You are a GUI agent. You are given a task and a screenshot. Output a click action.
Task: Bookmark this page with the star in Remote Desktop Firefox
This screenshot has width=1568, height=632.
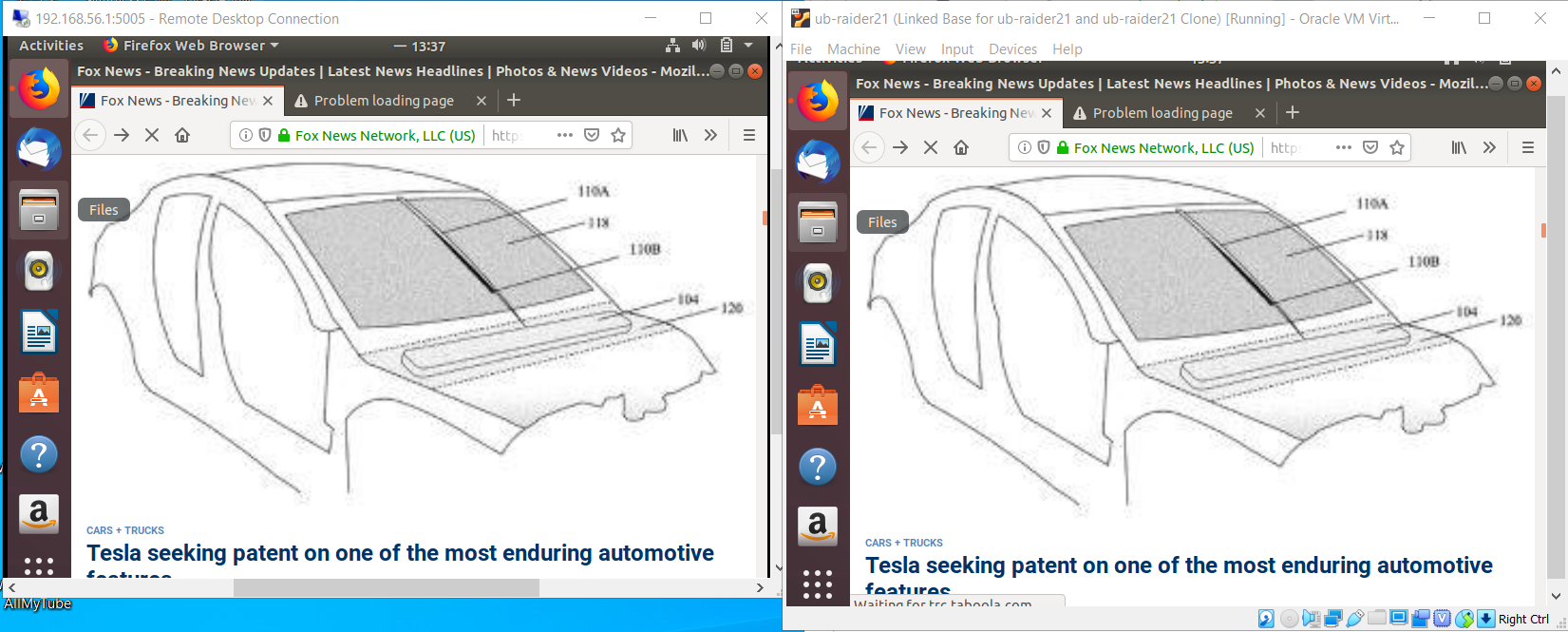618,135
